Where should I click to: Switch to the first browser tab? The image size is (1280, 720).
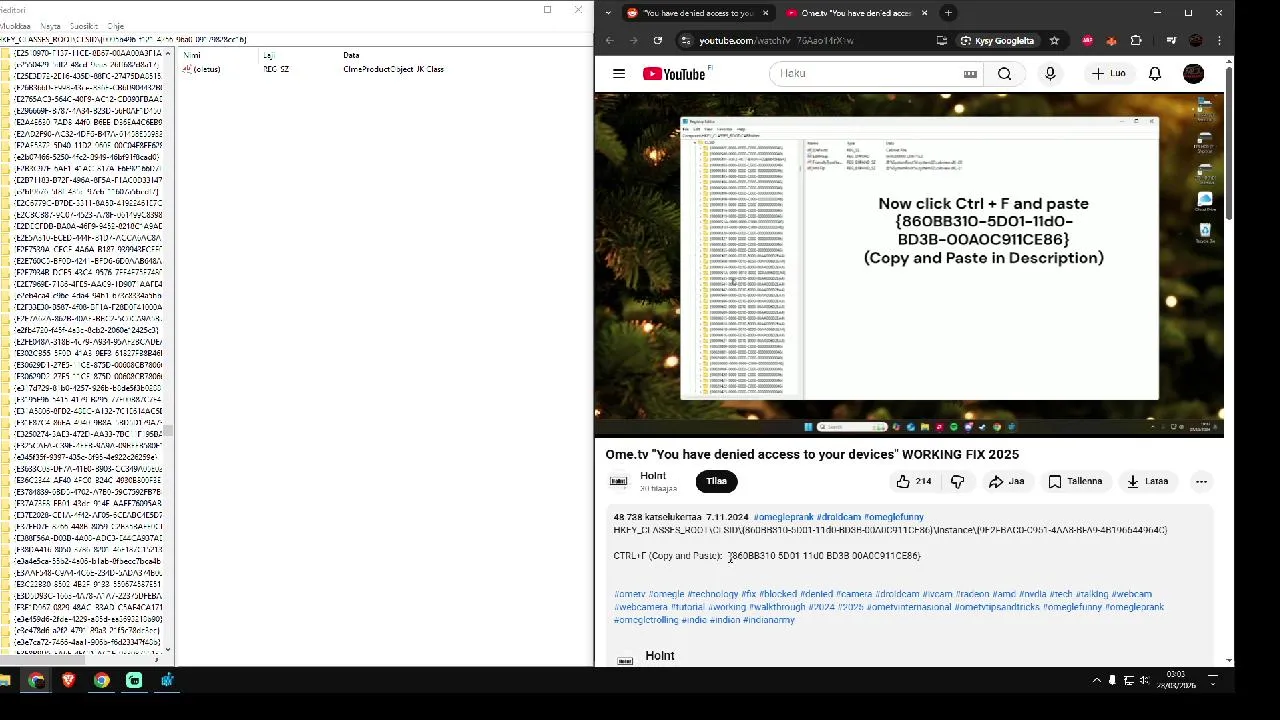point(697,13)
